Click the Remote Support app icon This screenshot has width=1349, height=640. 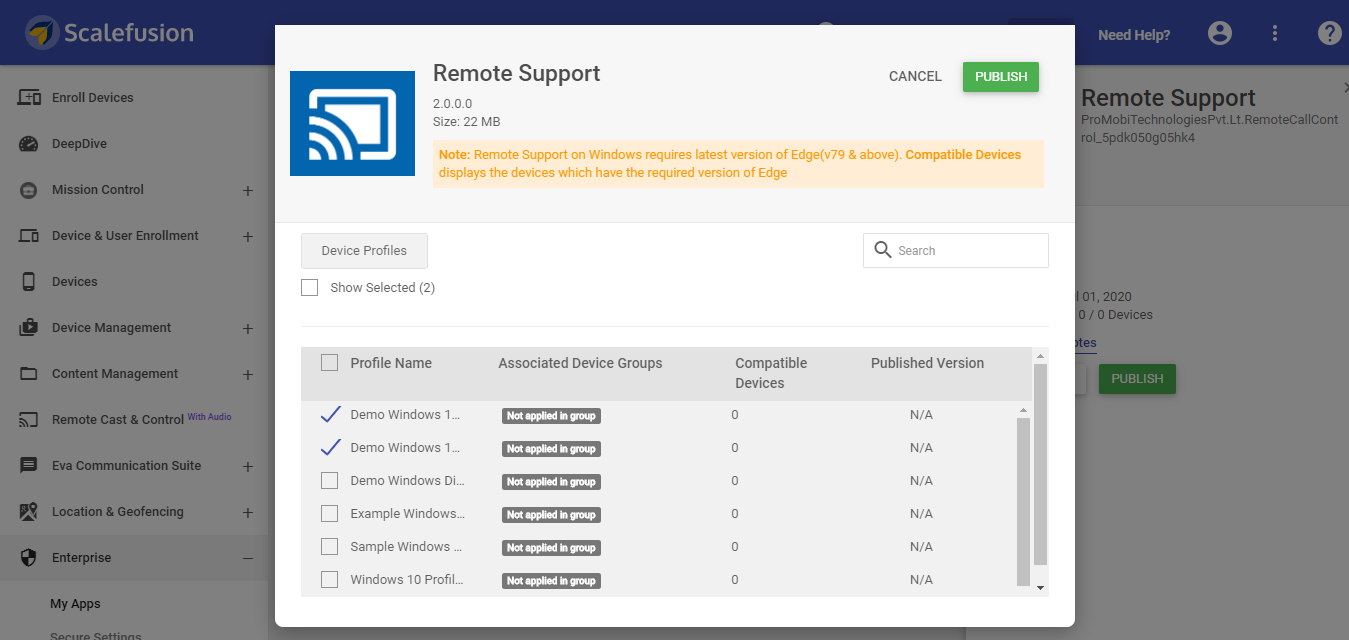pos(352,124)
